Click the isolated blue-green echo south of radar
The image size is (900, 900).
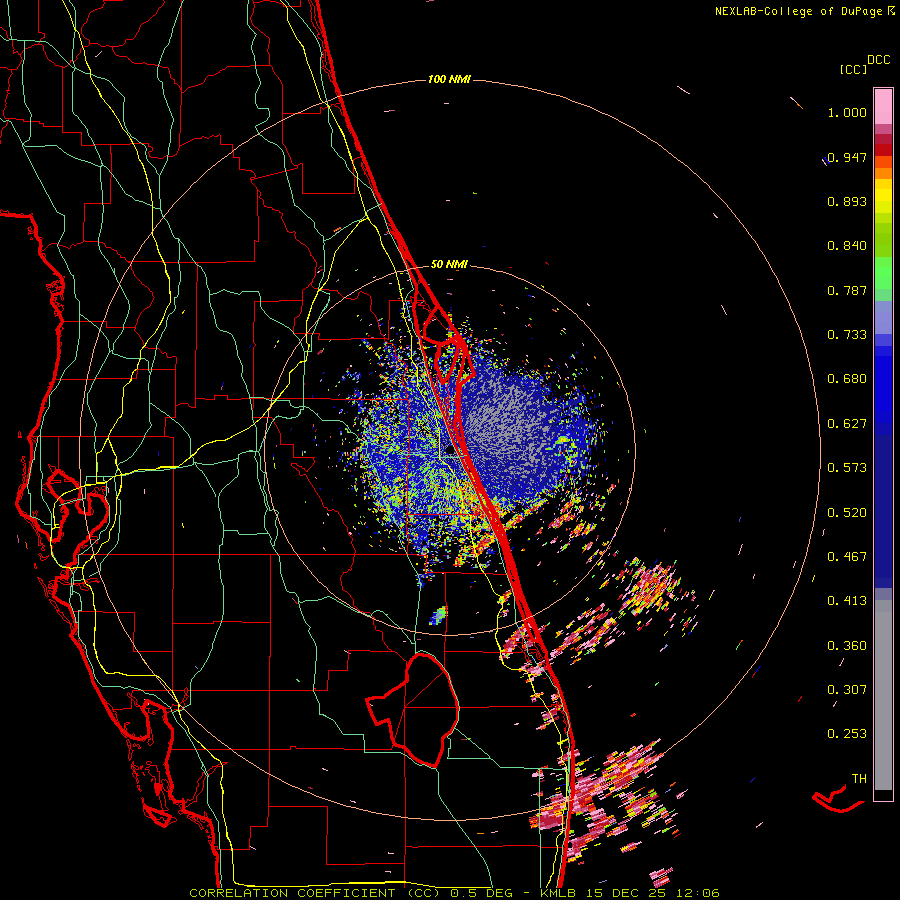coord(439,616)
